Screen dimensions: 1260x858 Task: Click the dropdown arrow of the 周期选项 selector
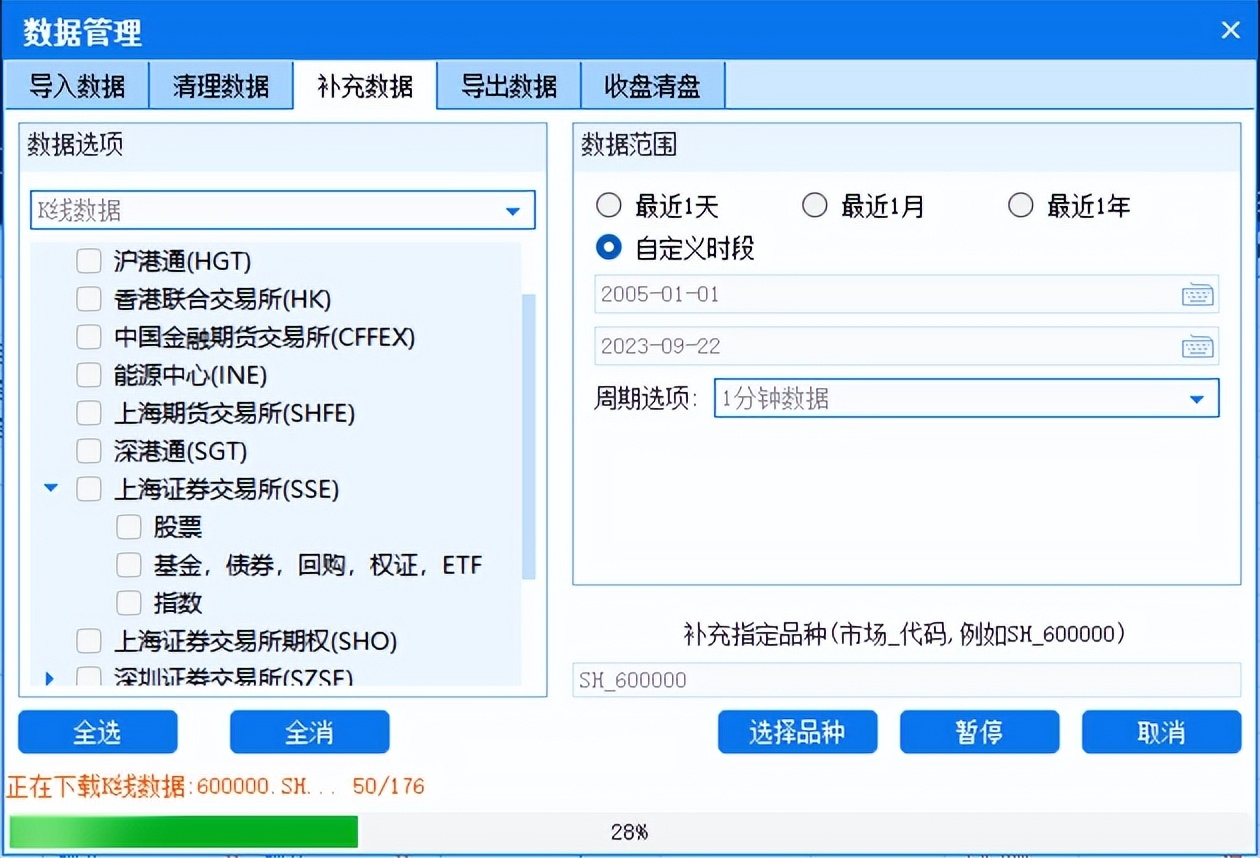tap(1197, 398)
